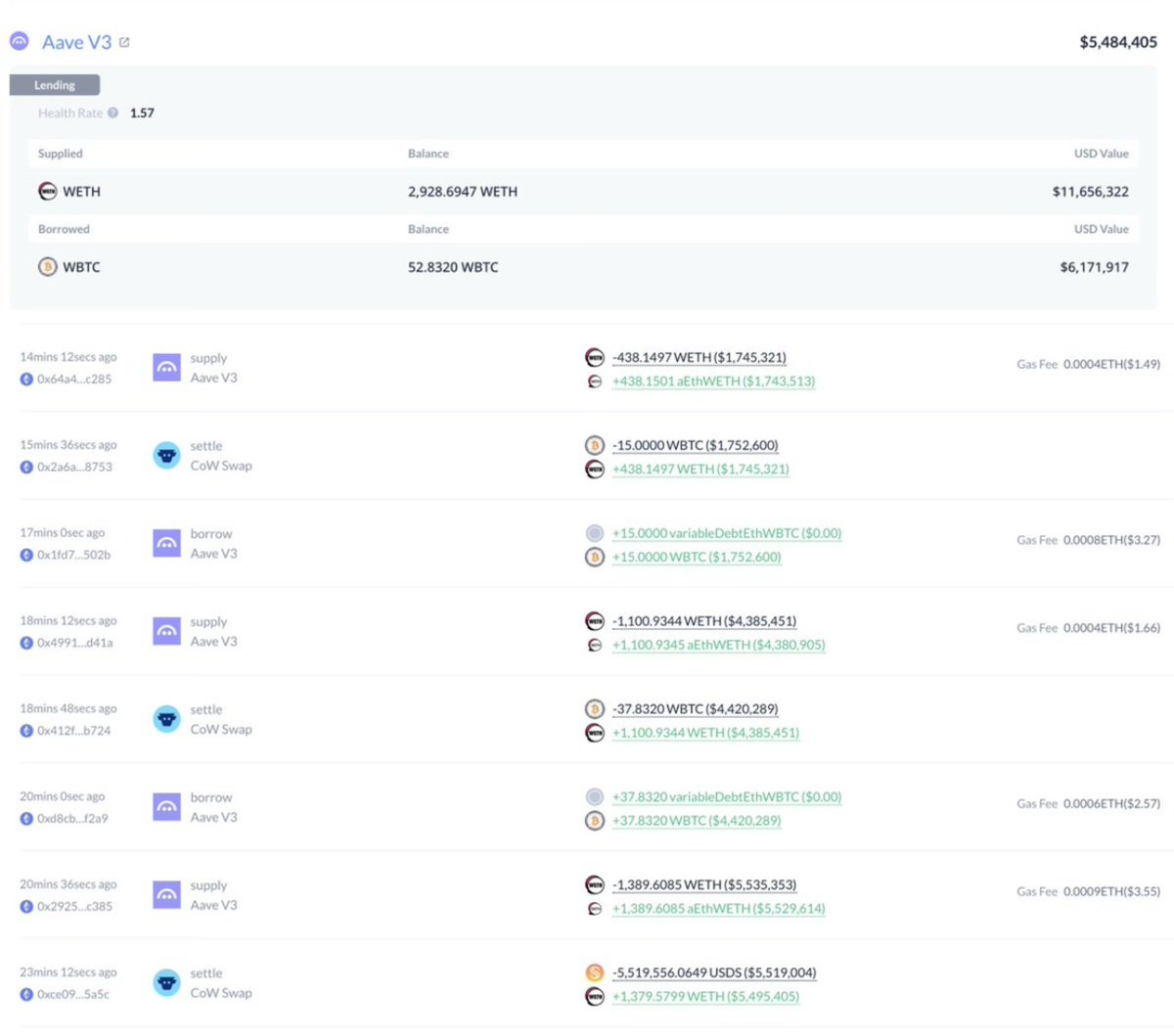Click +1,100.9344 WETH in the settle row
Screen dimensions: 1174x1036
(x=705, y=732)
